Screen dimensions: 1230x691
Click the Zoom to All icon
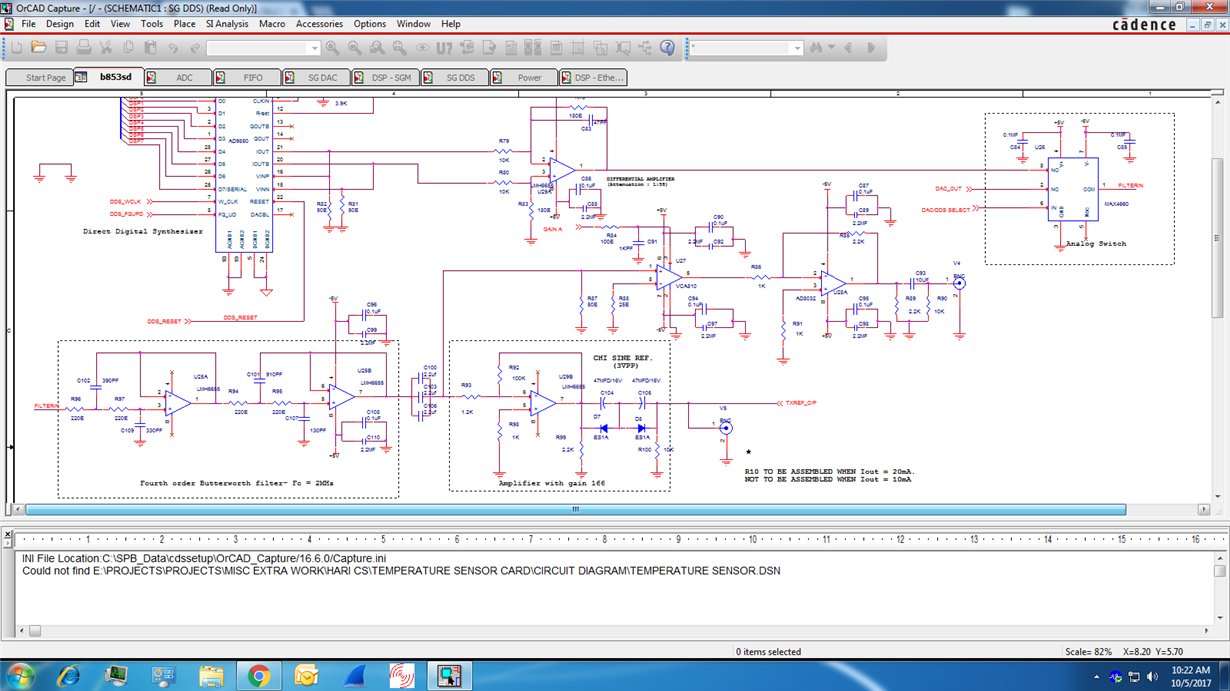[x=399, y=47]
